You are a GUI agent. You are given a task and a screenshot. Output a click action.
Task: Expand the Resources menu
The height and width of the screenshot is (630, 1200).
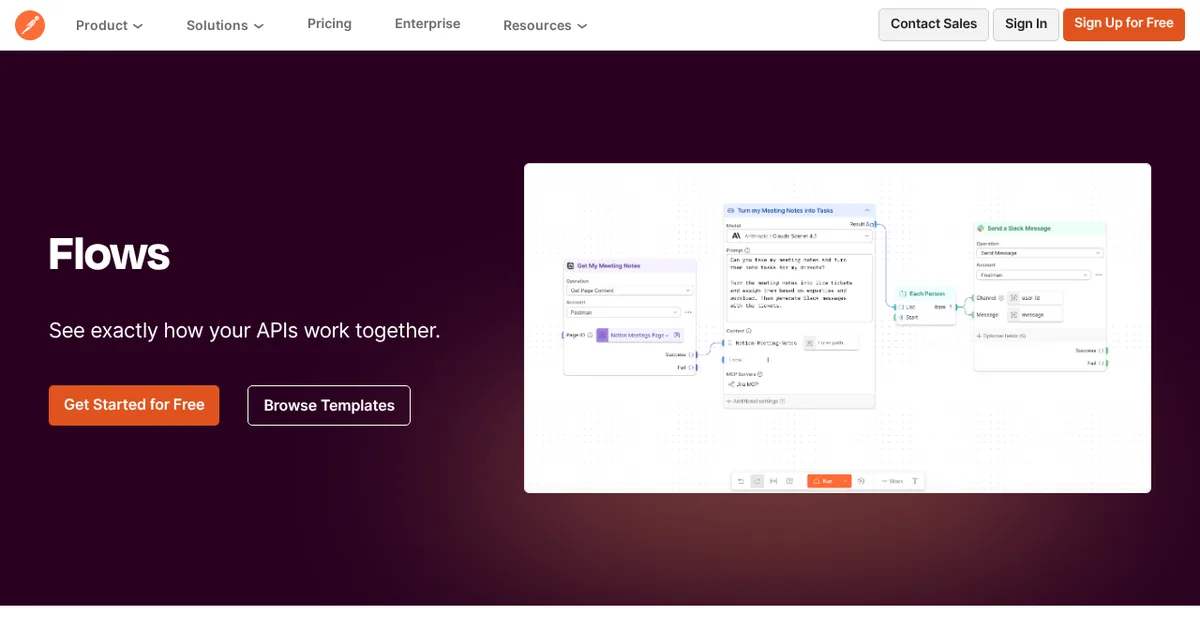(545, 25)
